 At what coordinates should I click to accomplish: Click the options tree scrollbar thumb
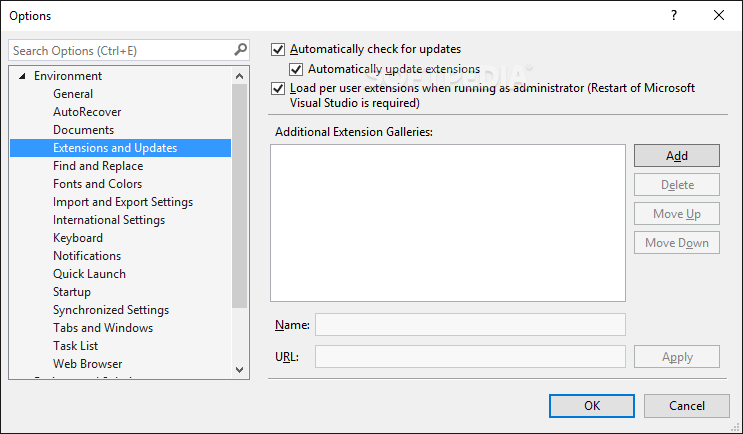(239, 196)
